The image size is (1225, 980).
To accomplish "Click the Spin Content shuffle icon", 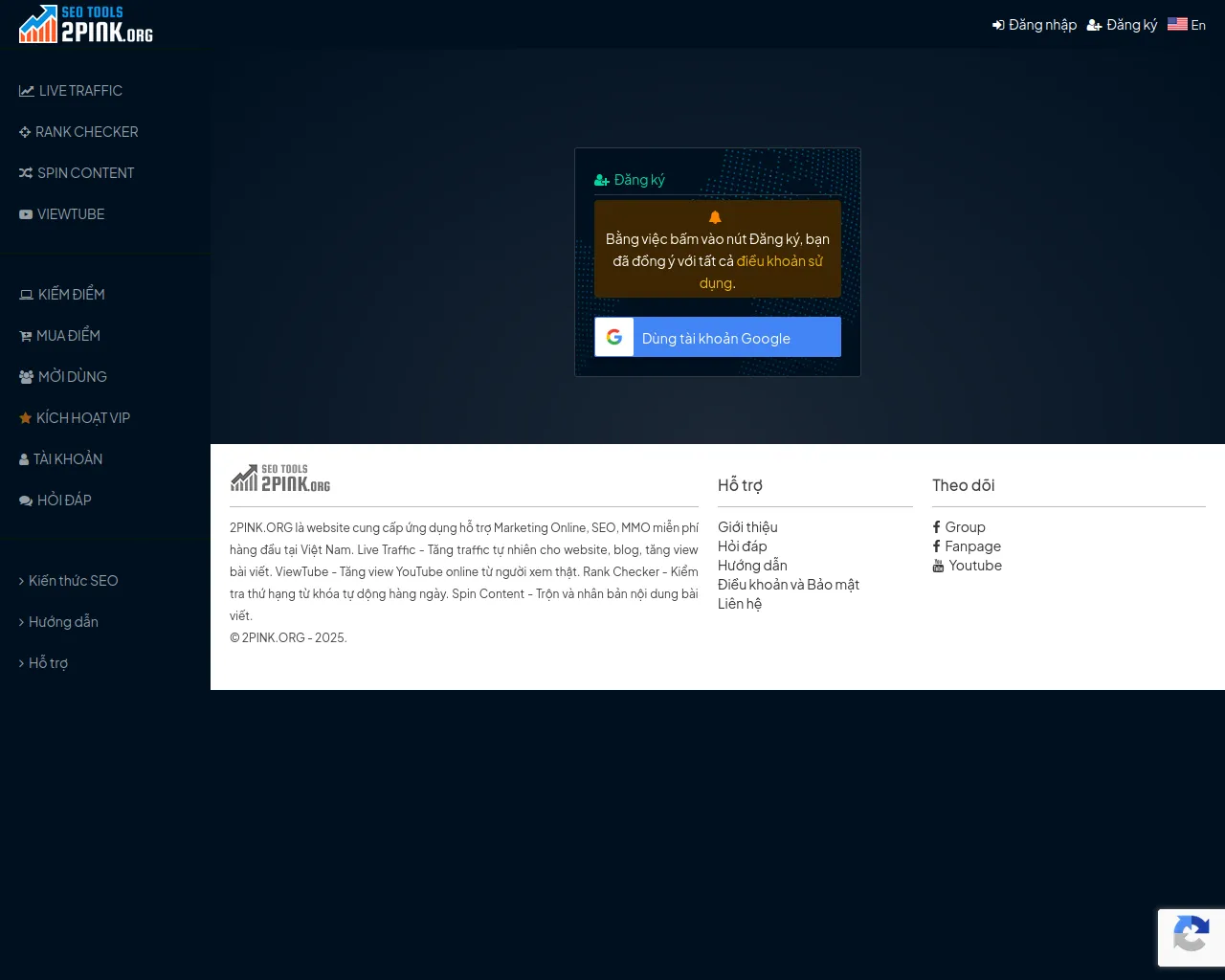I will tap(26, 173).
